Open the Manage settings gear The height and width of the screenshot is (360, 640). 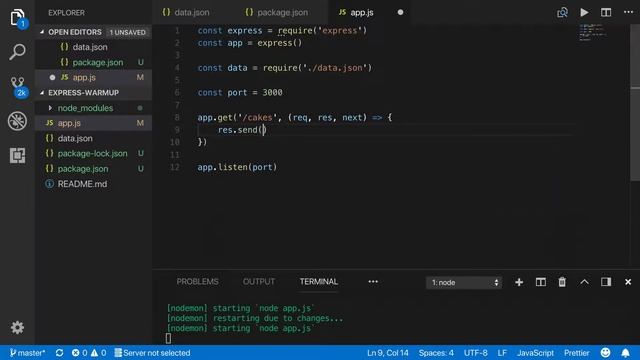pyautogui.click(x=17, y=327)
